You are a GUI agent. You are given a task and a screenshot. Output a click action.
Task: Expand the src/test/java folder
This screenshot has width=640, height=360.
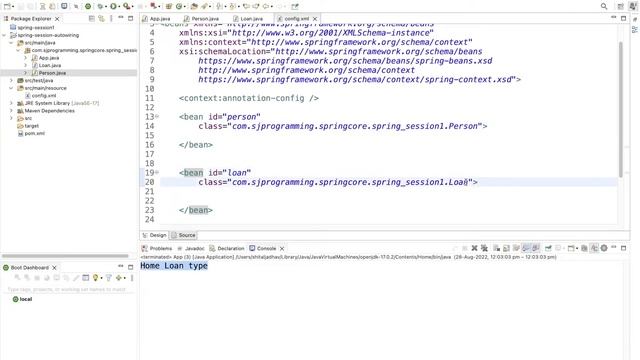point(11,80)
